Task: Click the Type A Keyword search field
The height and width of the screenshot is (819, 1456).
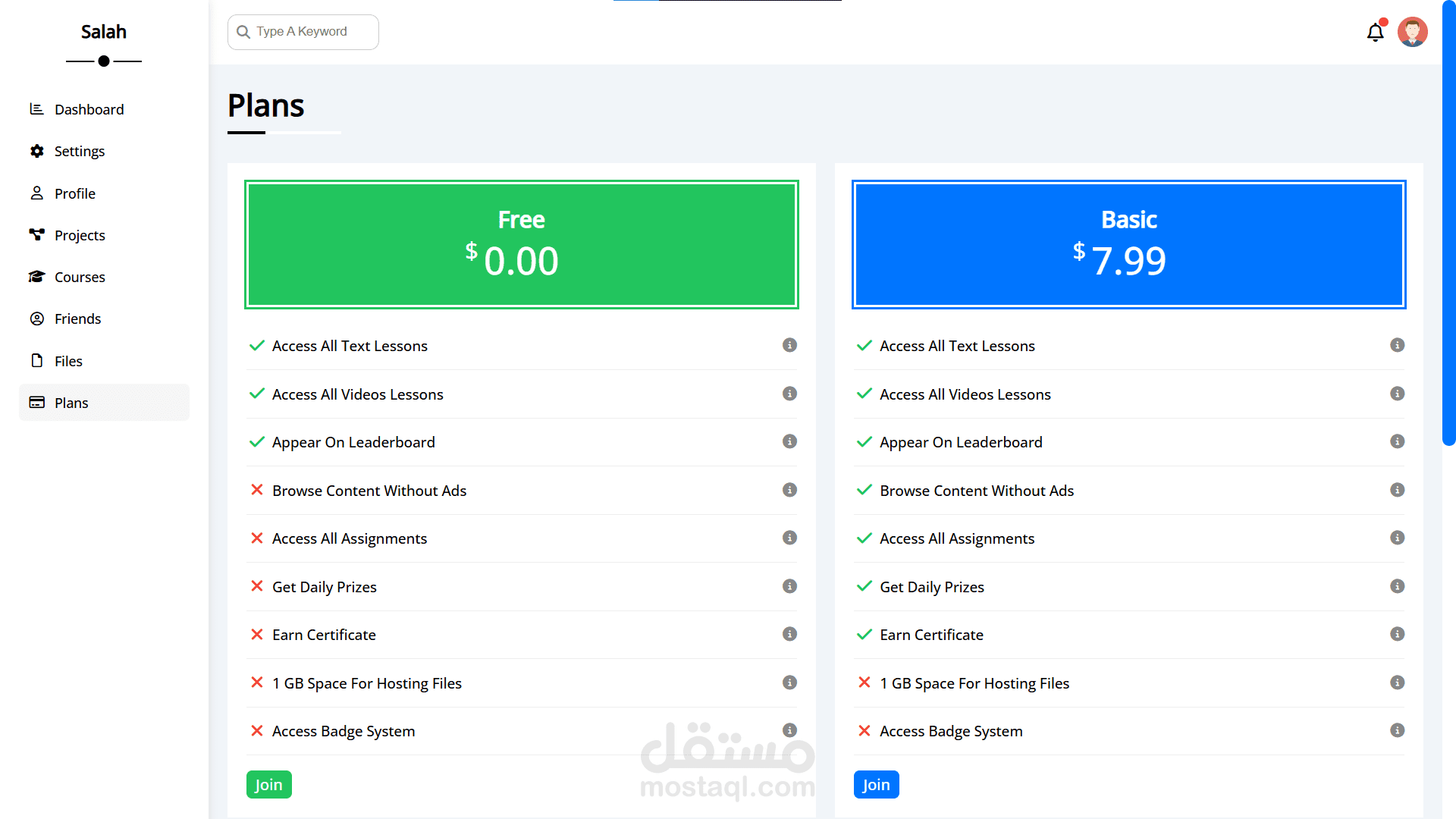Action: (x=311, y=32)
